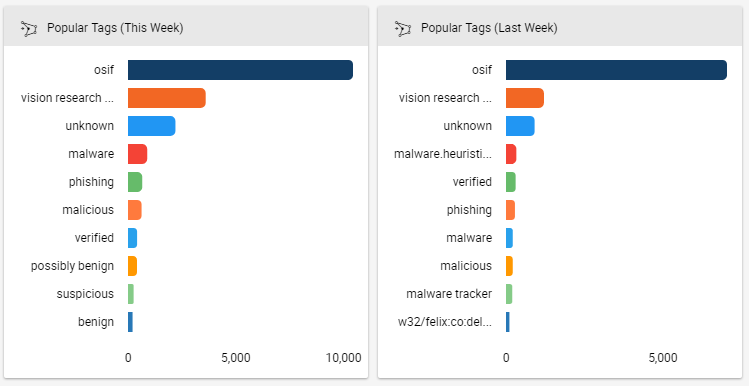Screen dimensions: 749x386
Task: Click the red malware bar in This Week
Action: point(138,154)
